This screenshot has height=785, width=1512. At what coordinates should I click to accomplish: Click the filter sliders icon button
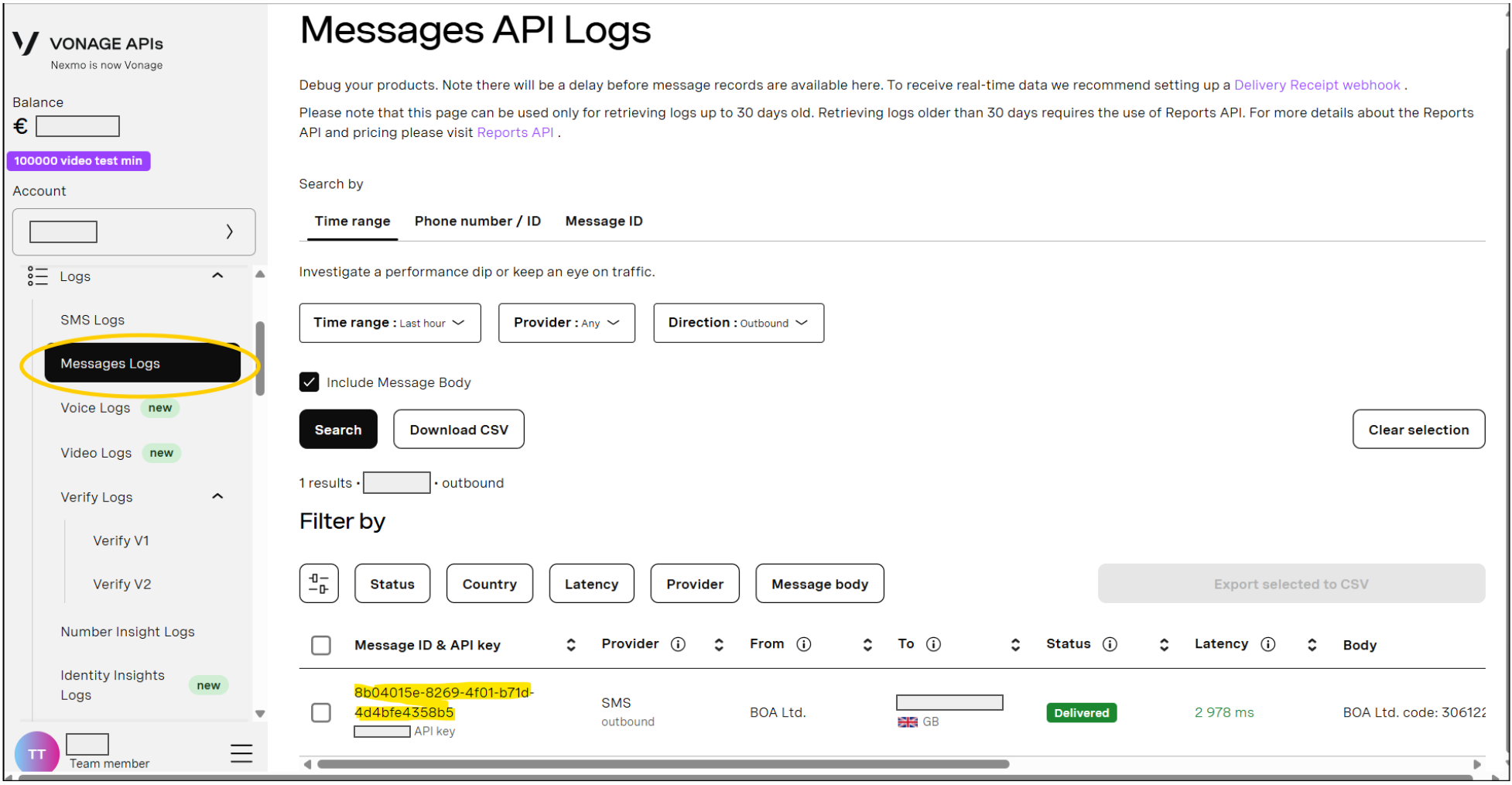click(319, 584)
